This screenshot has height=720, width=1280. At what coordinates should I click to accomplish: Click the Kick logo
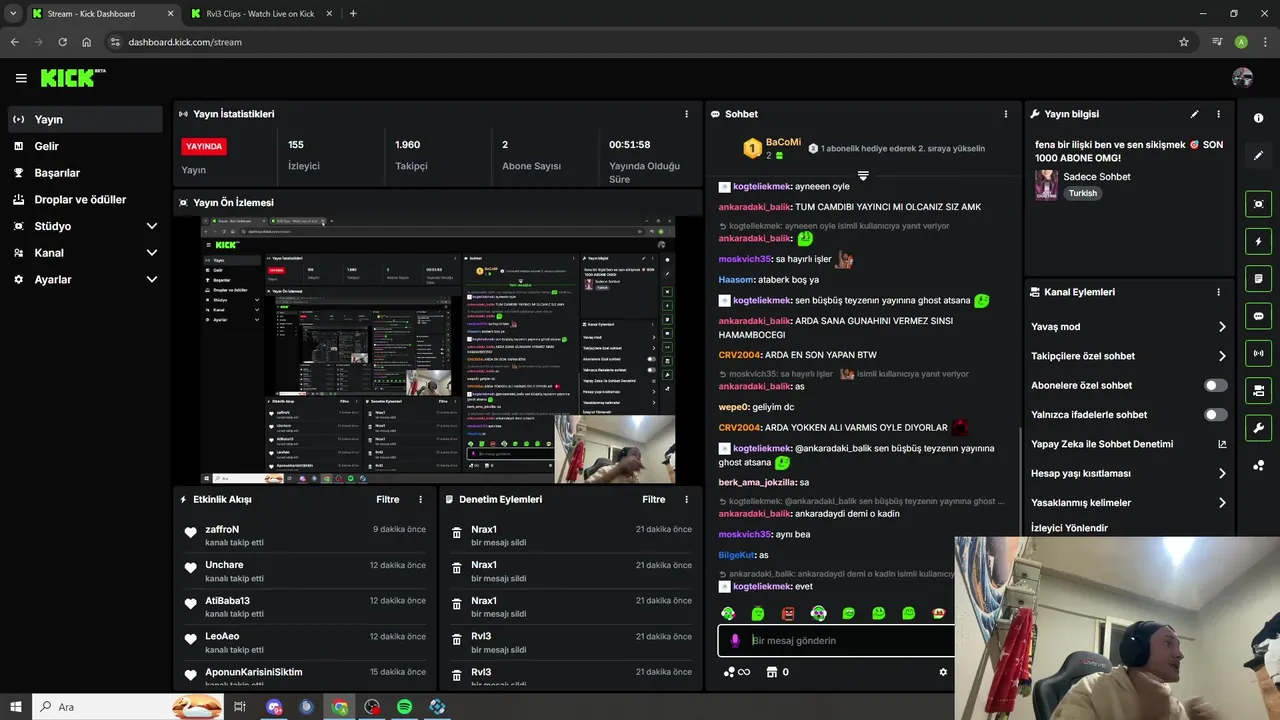click(x=72, y=78)
